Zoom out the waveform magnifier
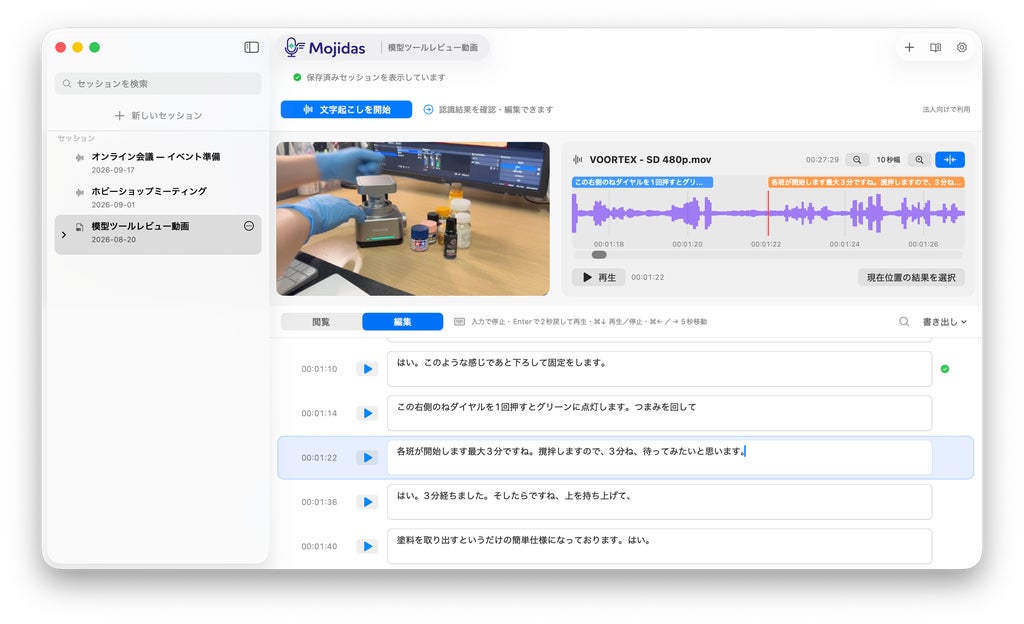Viewport: 1024px width, 624px height. [x=857, y=159]
